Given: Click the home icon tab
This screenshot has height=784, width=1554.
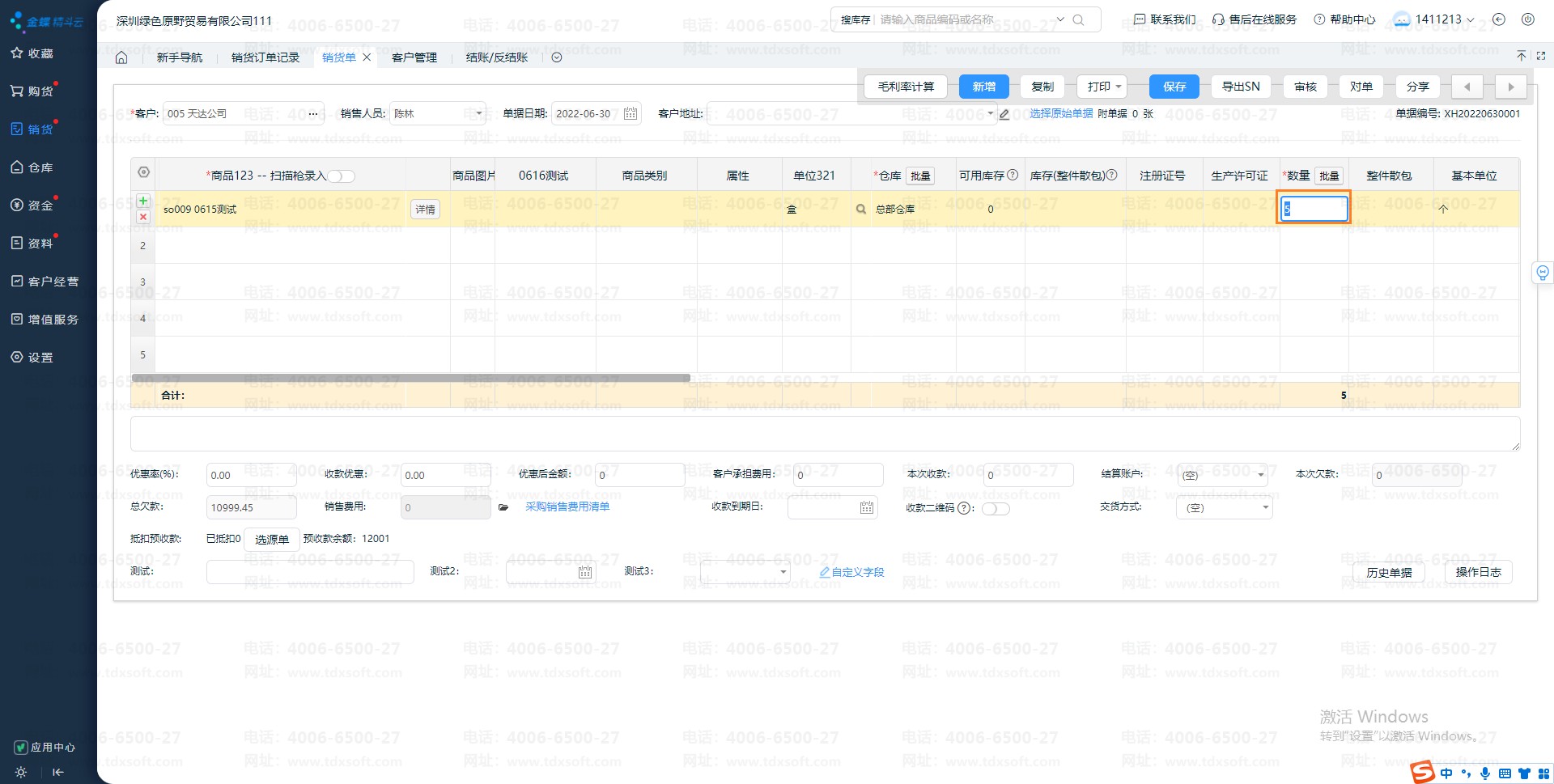Looking at the screenshot, I should (x=121, y=57).
